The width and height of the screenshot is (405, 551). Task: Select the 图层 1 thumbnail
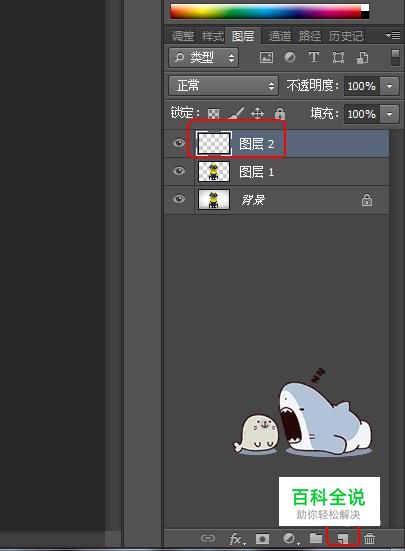point(214,171)
